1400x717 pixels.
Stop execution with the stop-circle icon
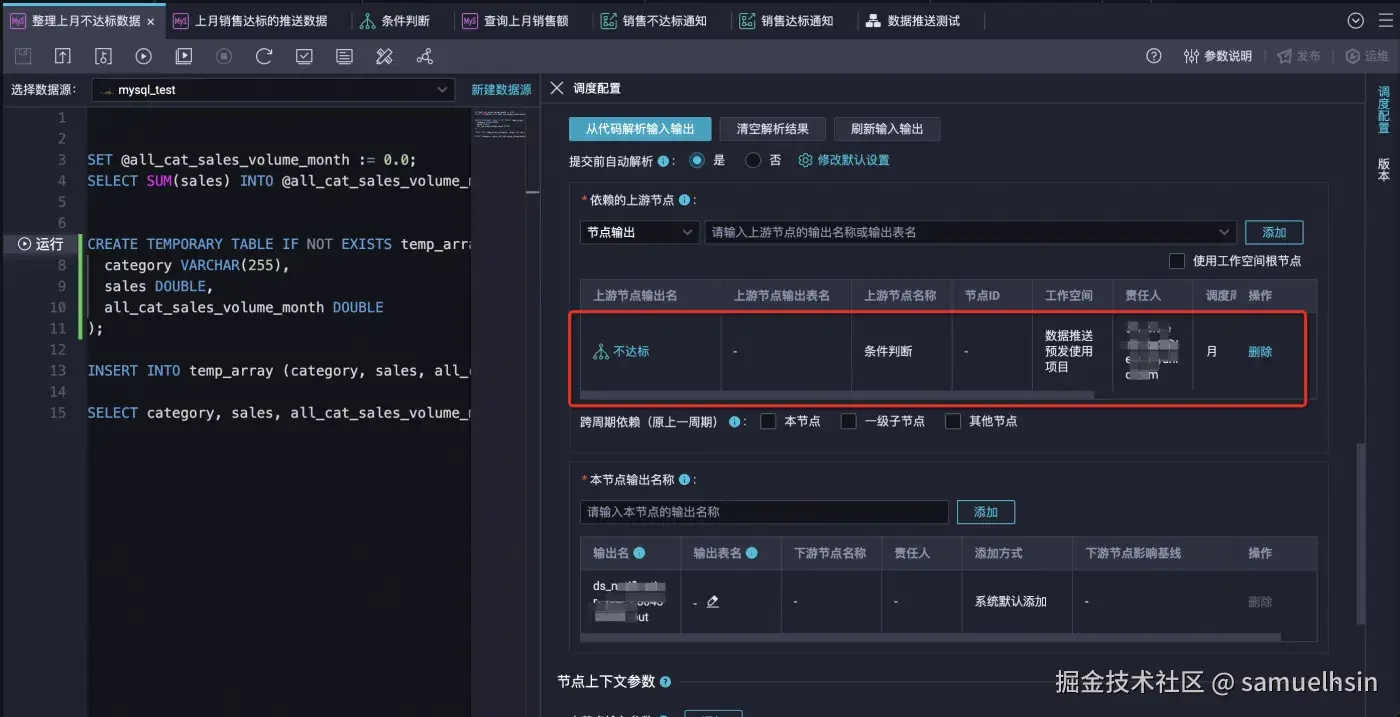224,57
